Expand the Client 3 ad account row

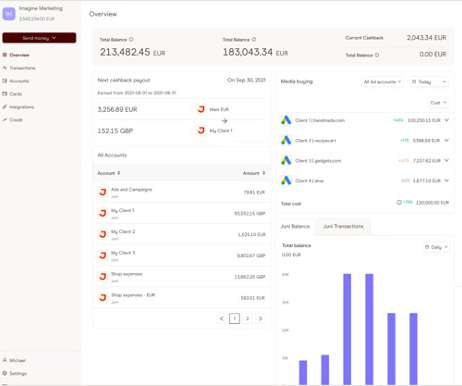pyautogui.click(x=447, y=160)
